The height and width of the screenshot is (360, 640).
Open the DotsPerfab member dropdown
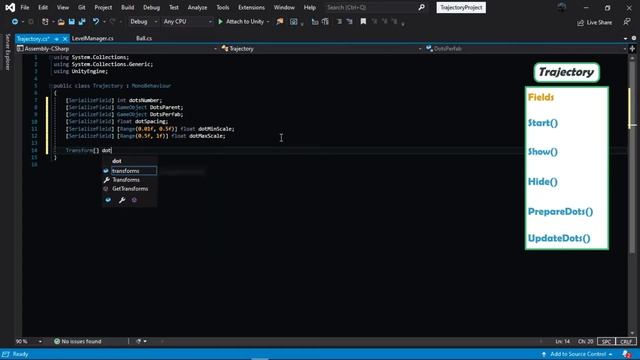(526, 49)
